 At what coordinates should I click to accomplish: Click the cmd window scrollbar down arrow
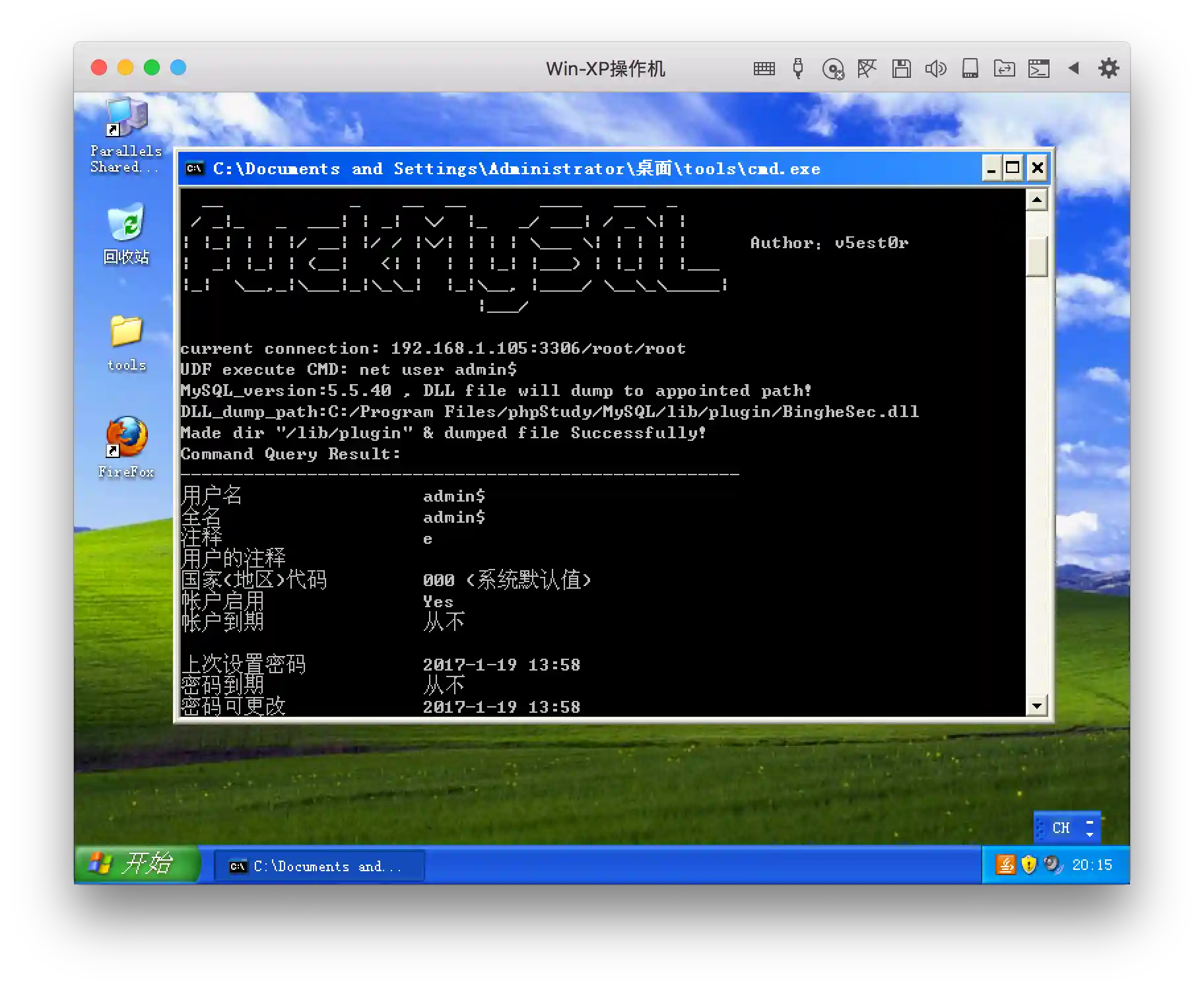click(x=1036, y=706)
